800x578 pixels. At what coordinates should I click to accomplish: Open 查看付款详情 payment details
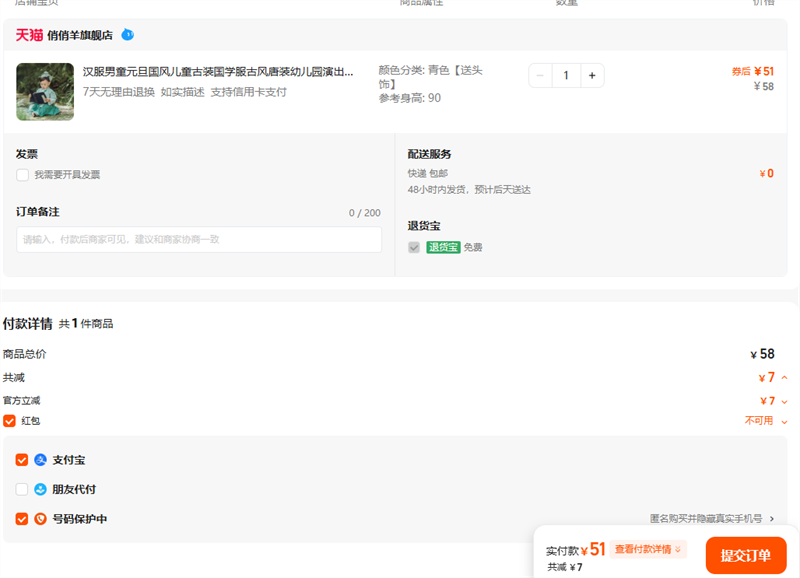[x=649, y=549]
